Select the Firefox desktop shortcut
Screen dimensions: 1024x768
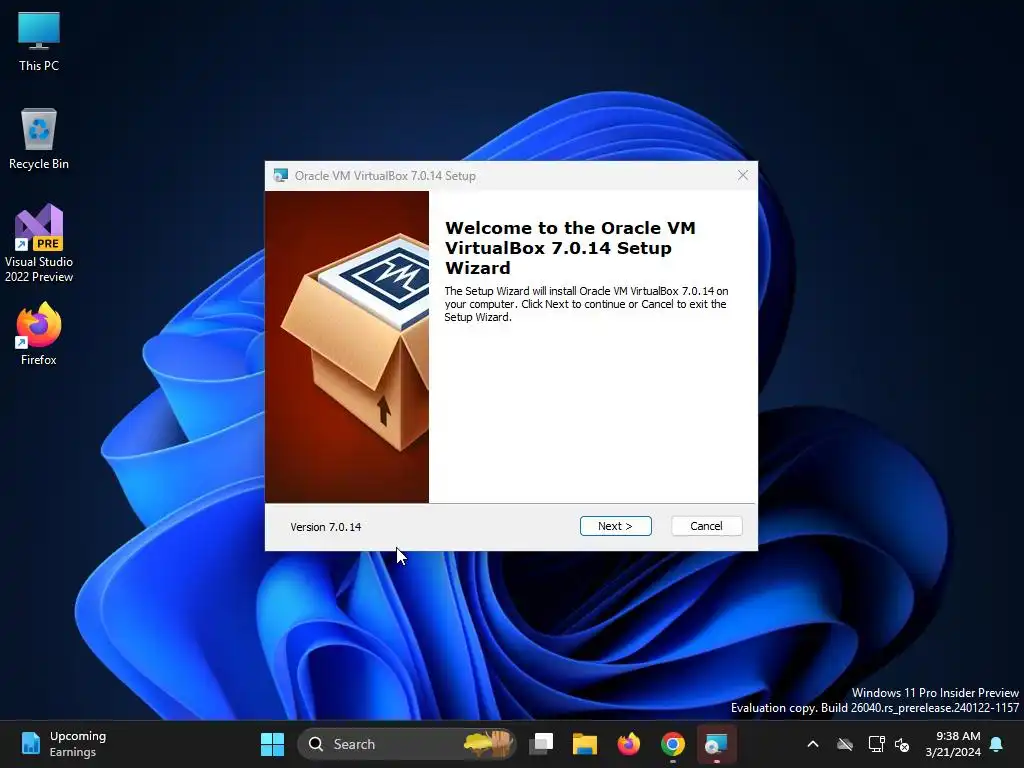[39, 334]
